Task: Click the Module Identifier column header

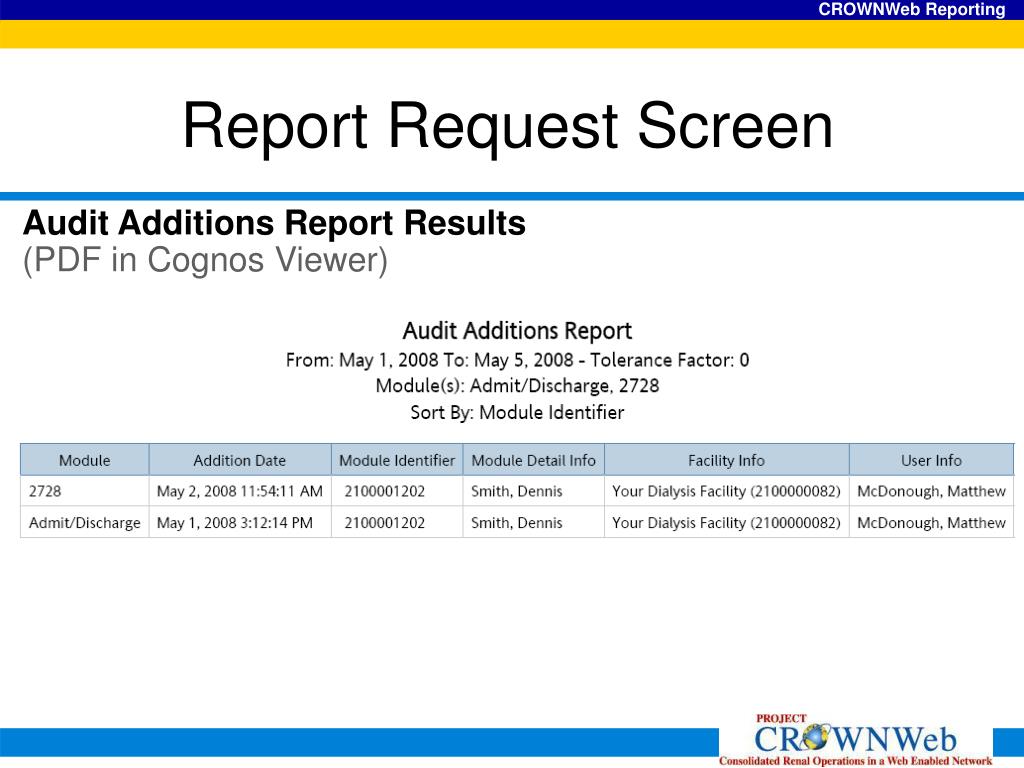Action: point(397,460)
